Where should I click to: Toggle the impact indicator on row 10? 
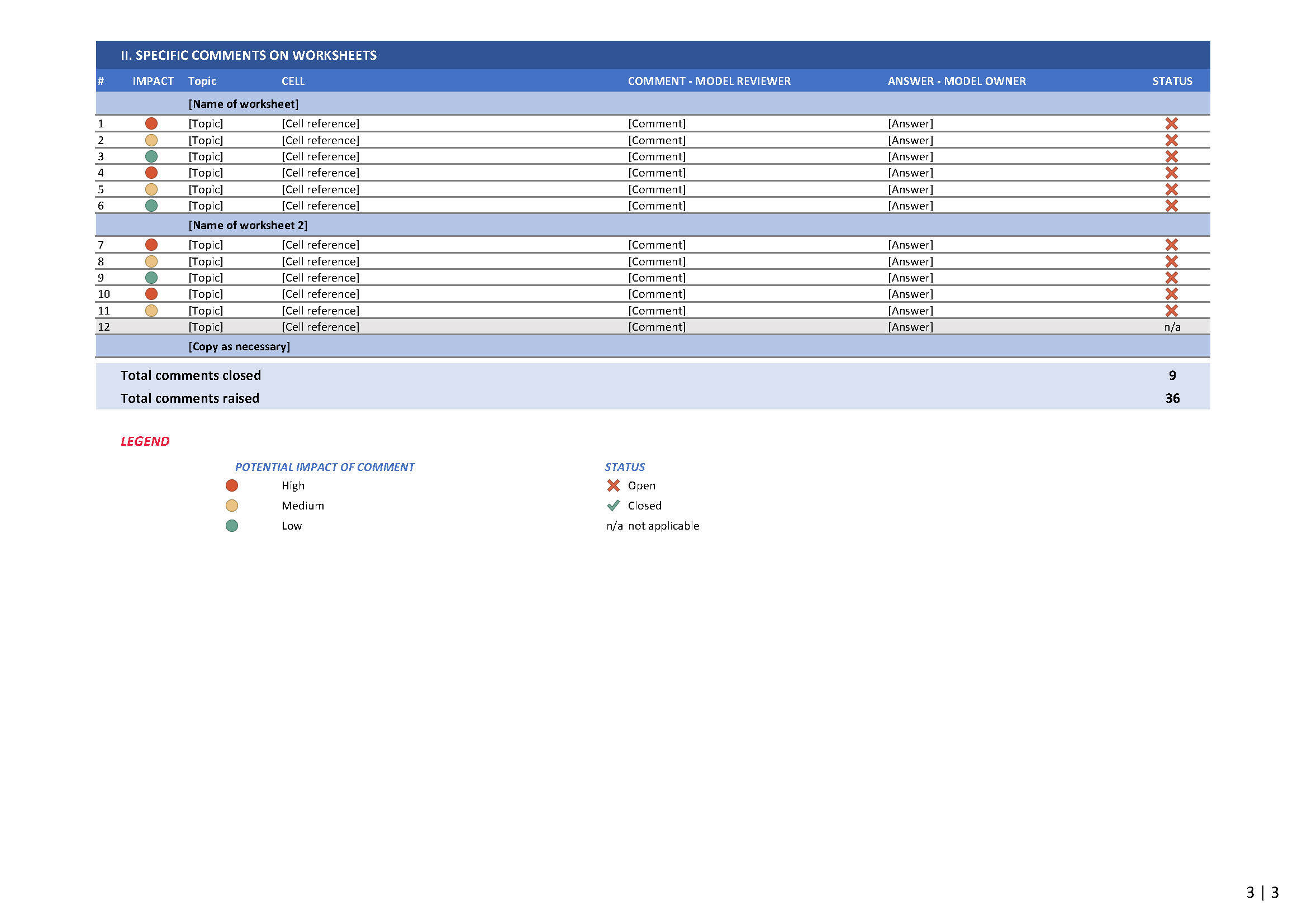coord(152,294)
